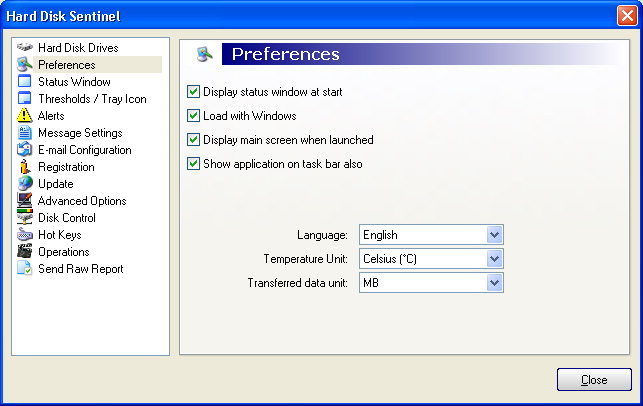Click the Update globe icon

pyautogui.click(x=25, y=183)
